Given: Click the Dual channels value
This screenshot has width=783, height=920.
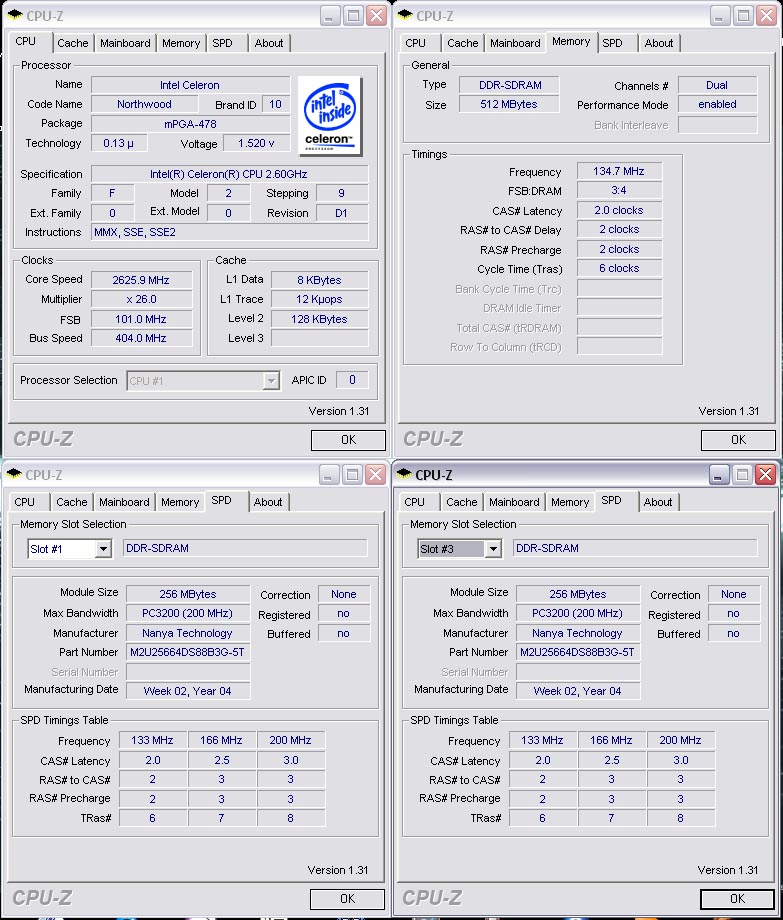Looking at the screenshot, I should [x=717, y=85].
